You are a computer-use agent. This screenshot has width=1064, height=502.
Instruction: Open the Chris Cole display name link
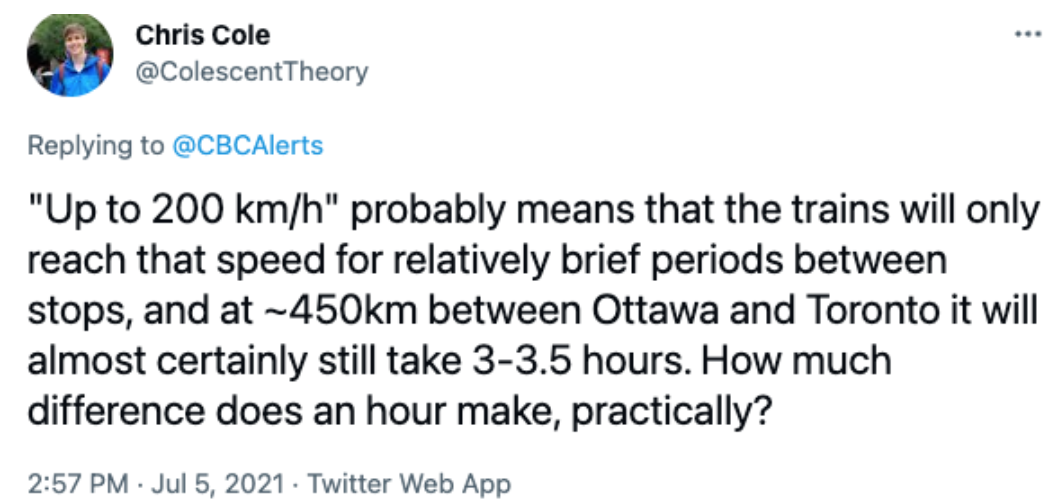(203, 35)
